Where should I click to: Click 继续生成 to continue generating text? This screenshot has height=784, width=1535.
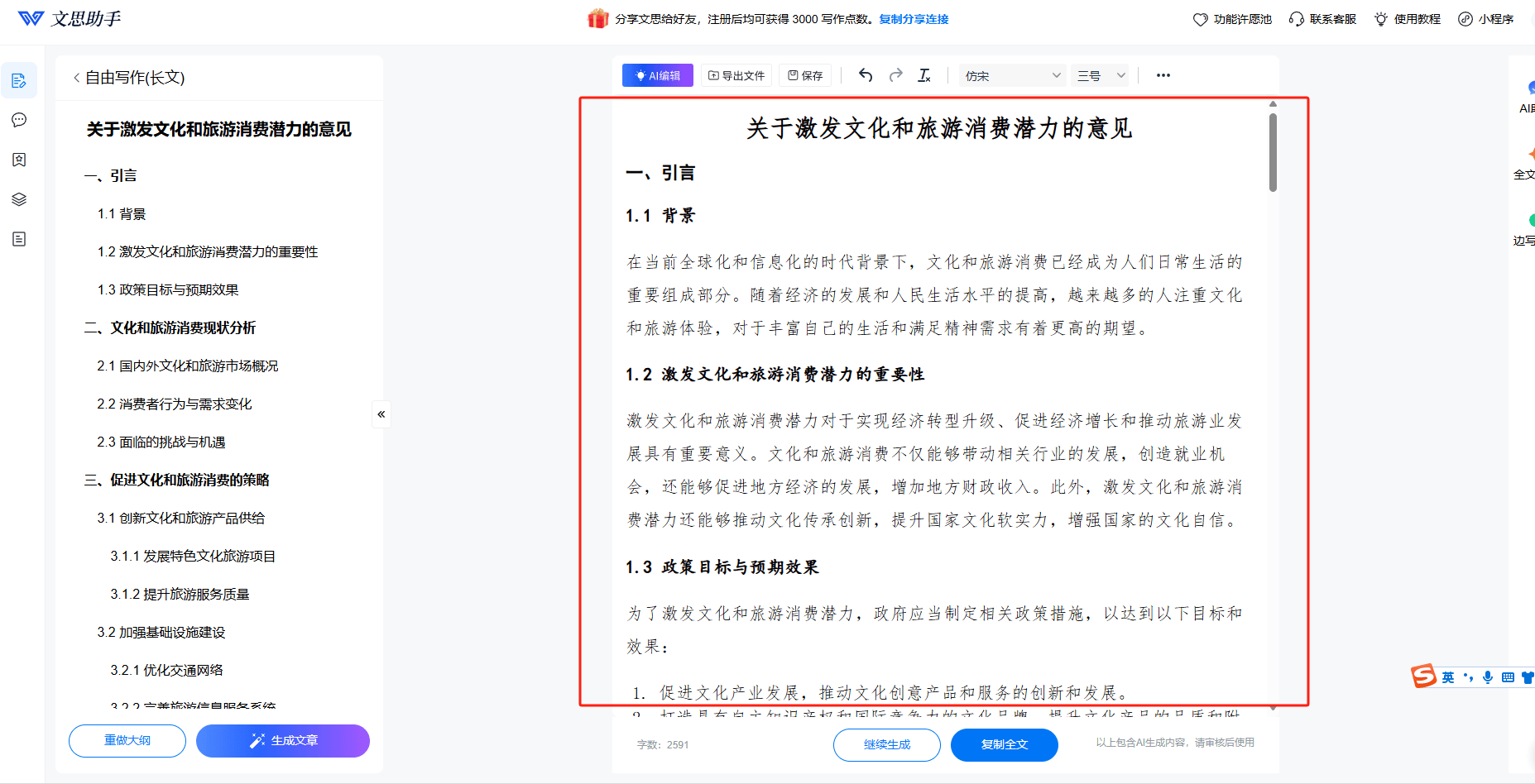(x=886, y=744)
